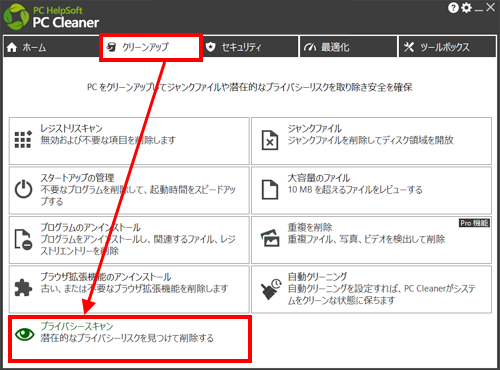Image resolution: width=500 pixels, height=370 pixels.
Task: Click text 重複ファイル、写真、ビデオを検出して削除
Action: pos(366,239)
